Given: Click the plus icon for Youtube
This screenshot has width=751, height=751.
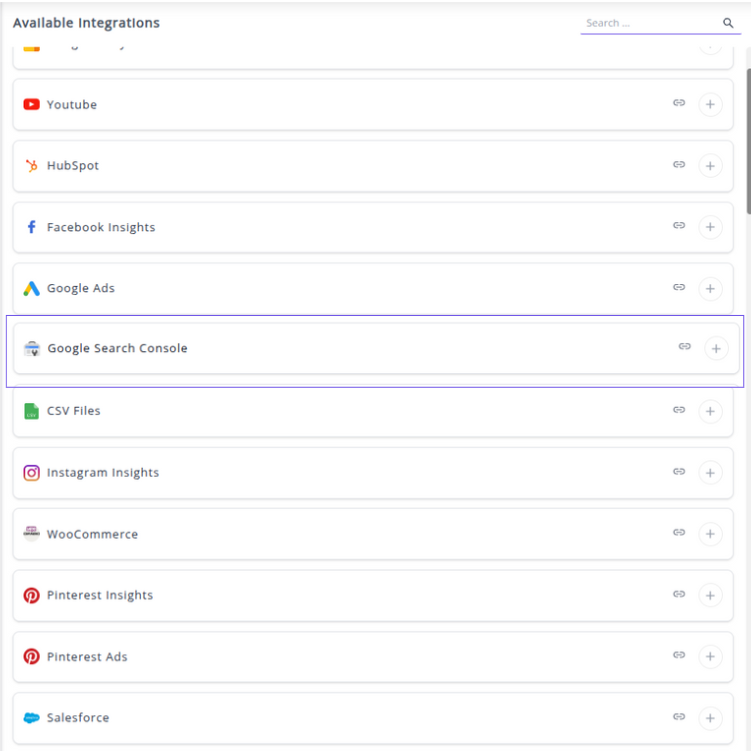Looking at the screenshot, I should (710, 105).
